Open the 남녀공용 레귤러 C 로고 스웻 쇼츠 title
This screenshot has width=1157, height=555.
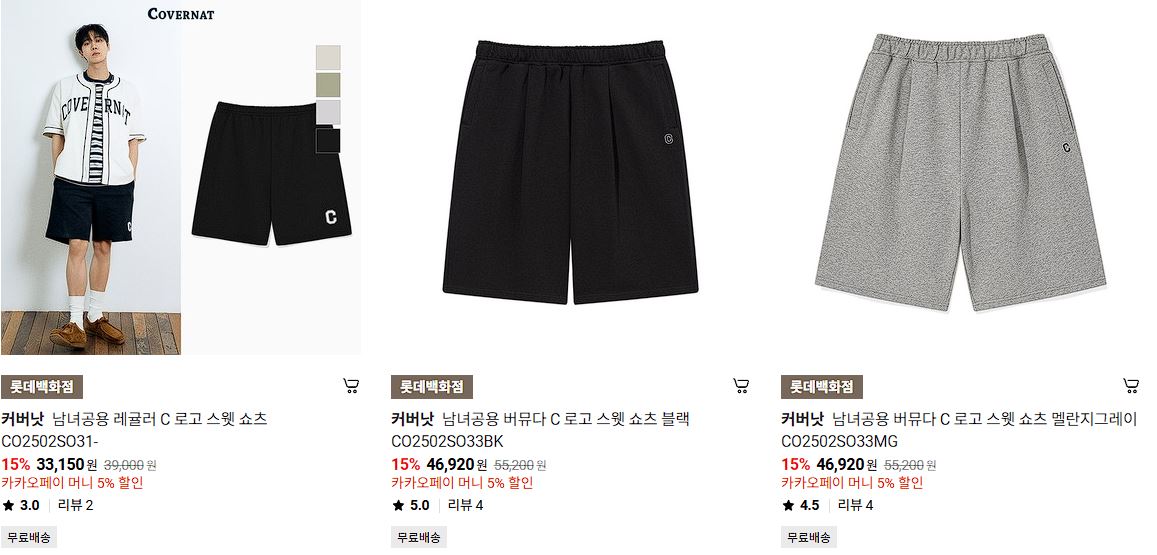160,419
